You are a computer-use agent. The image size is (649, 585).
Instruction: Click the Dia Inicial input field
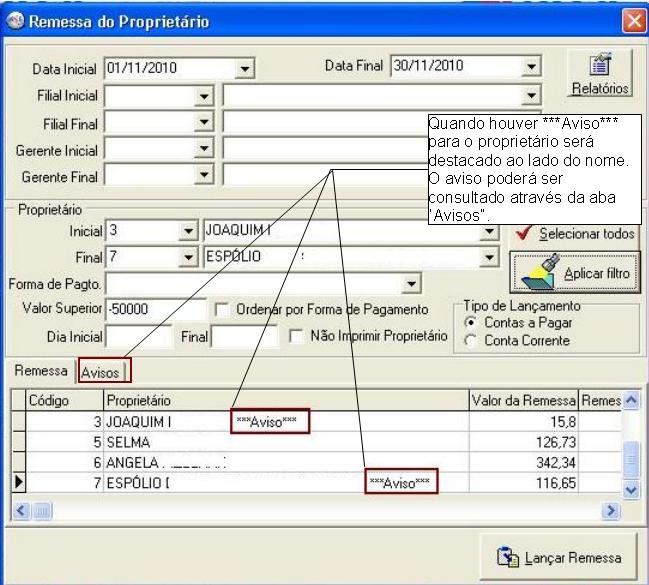pyautogui.click(x=140, y=337)
